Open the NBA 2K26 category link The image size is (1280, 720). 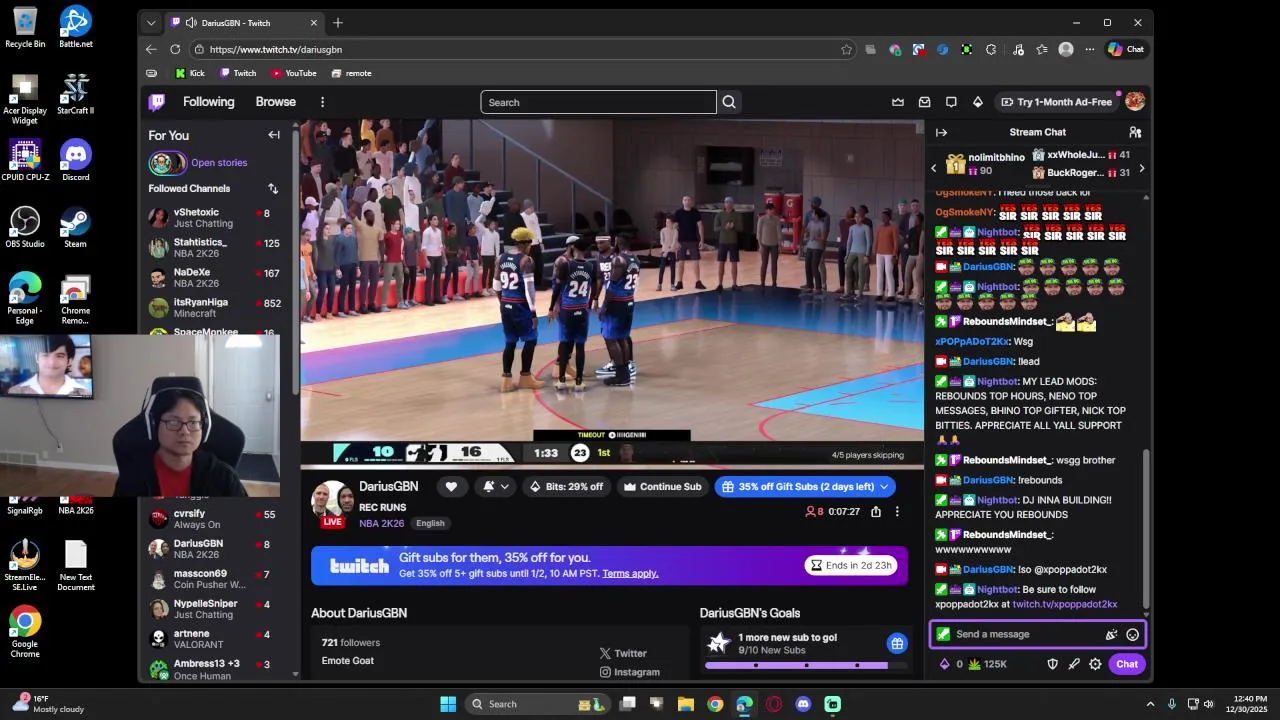(384, 523)
